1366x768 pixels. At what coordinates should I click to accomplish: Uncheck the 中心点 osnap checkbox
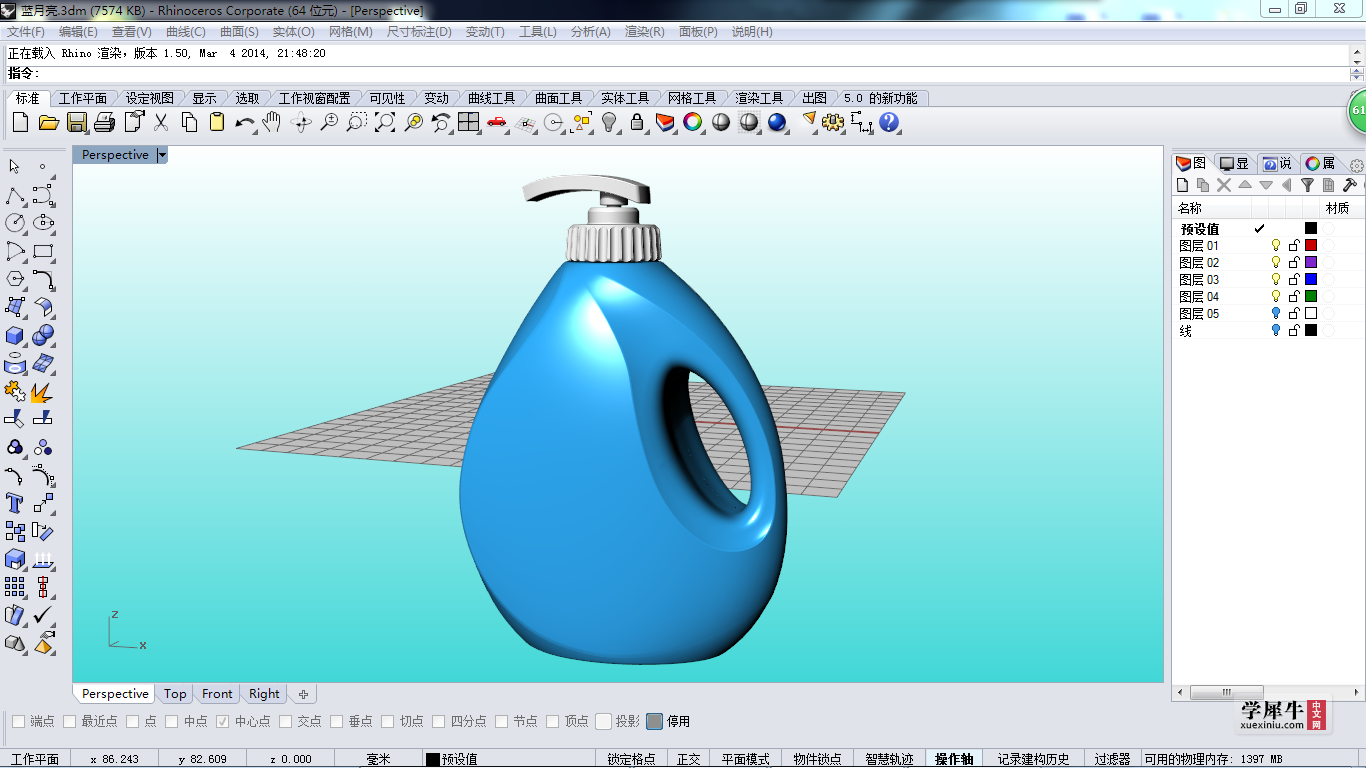click(x=223, y=721)
